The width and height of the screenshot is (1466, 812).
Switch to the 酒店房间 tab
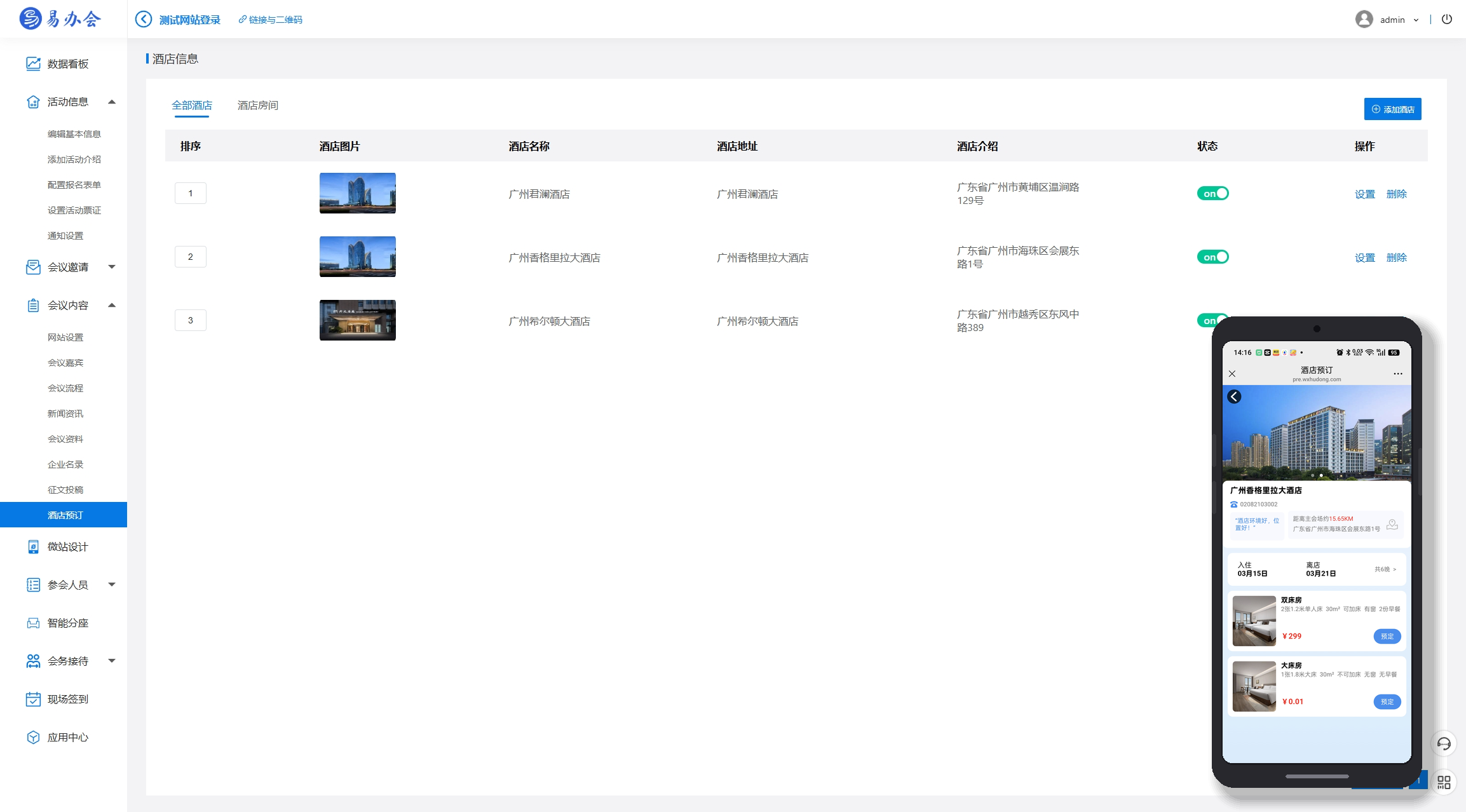(257, 105)
